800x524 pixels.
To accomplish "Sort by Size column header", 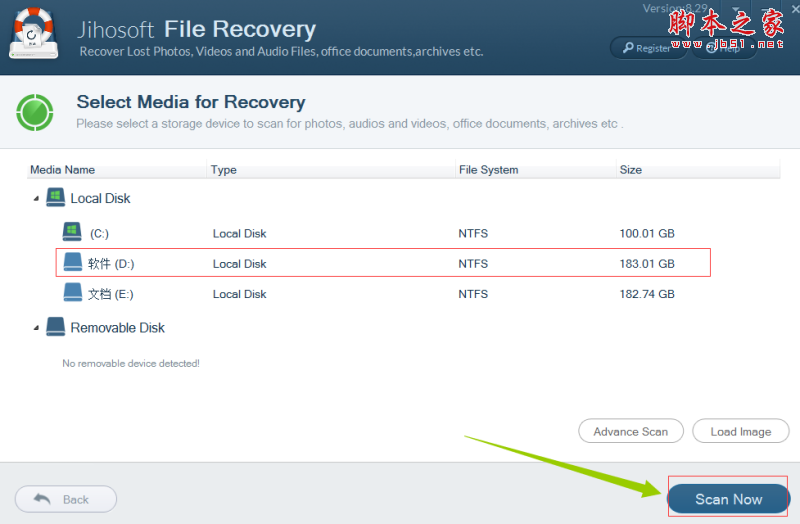I will [698, 169].
